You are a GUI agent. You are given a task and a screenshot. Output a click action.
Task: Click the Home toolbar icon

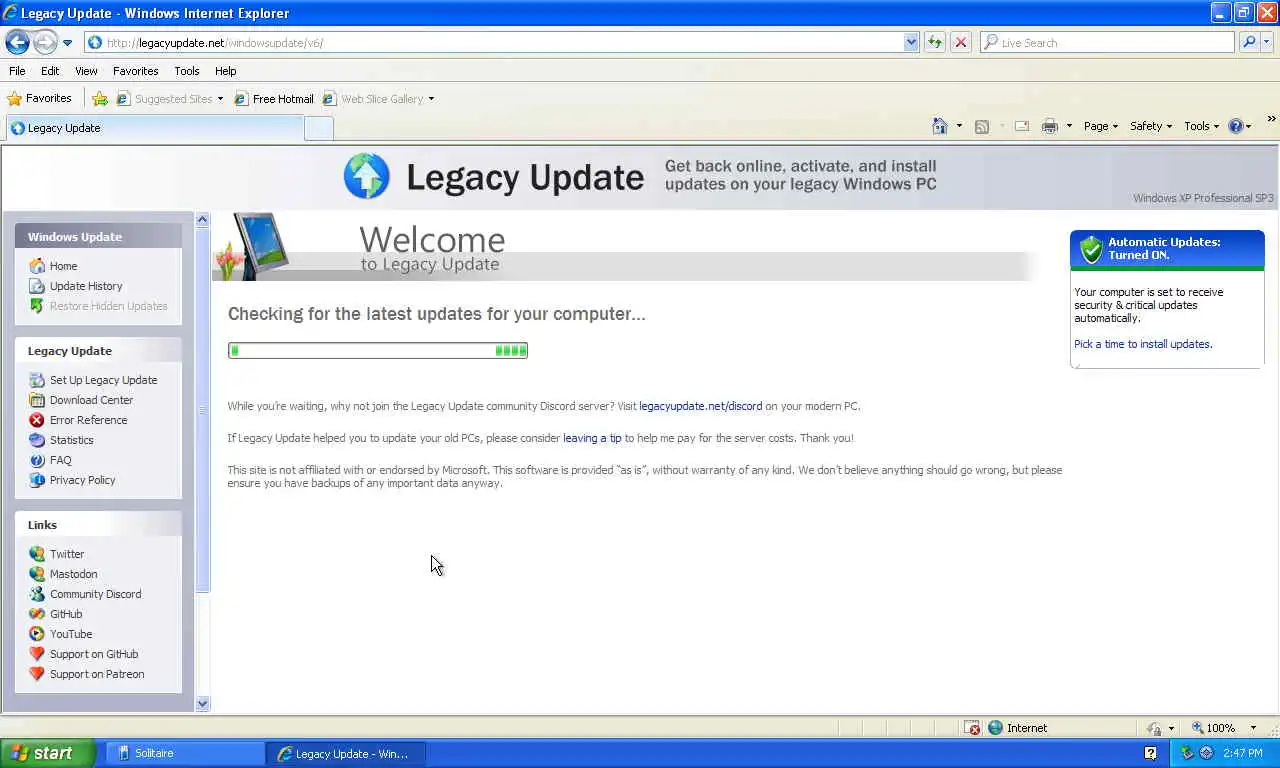coord(939,126)
